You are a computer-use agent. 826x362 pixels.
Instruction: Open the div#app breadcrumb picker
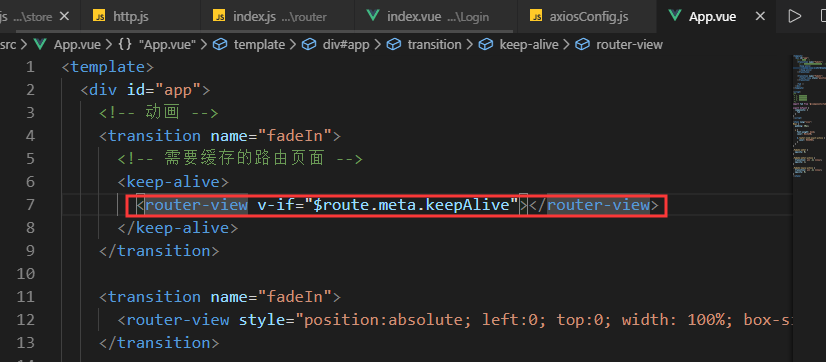pyautogui.click(x=346, y=45)
